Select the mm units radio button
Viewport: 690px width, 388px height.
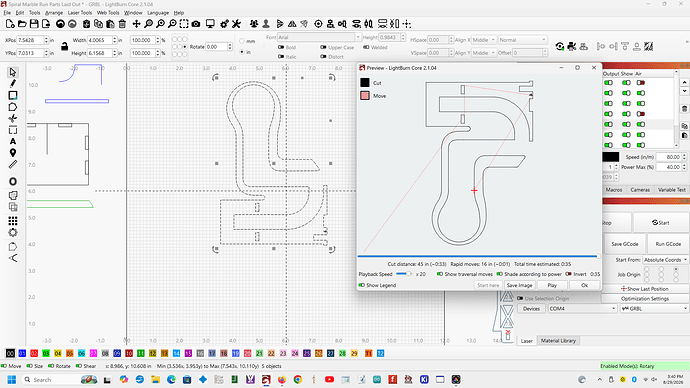[x=242, y=41]
